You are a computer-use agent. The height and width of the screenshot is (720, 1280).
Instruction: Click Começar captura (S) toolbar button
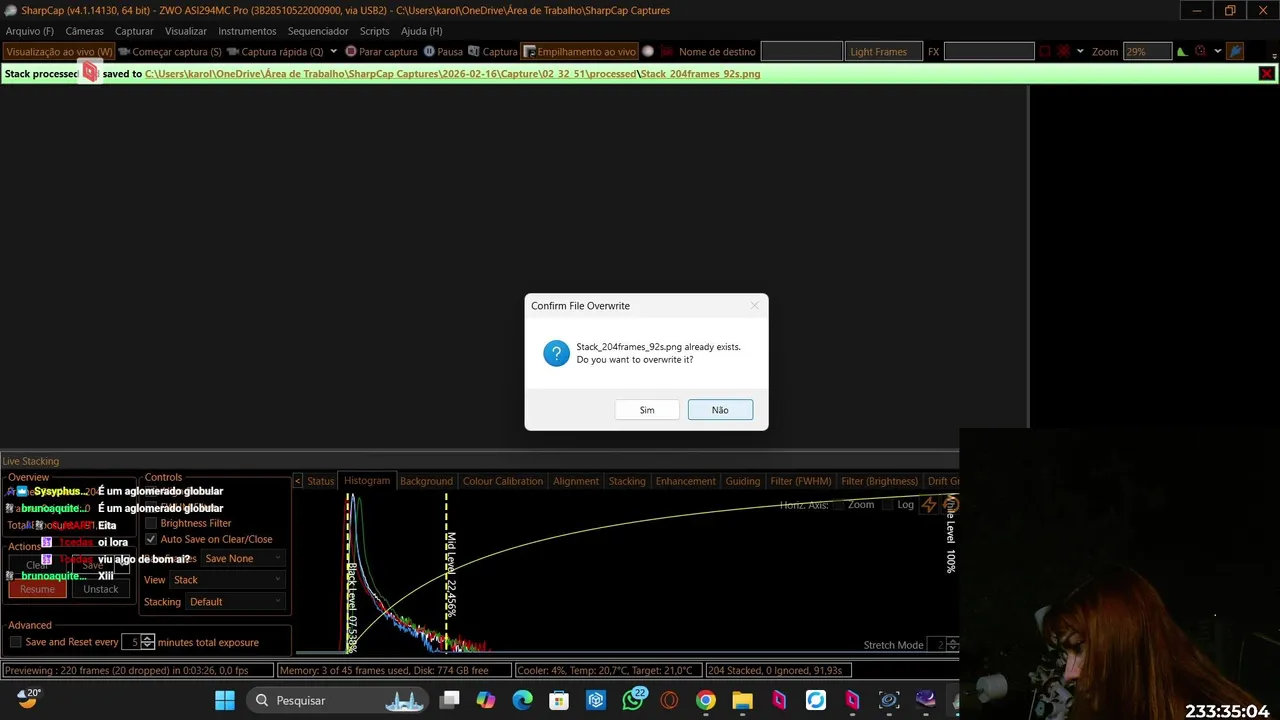pyautogui.click(x=170, y=51)
